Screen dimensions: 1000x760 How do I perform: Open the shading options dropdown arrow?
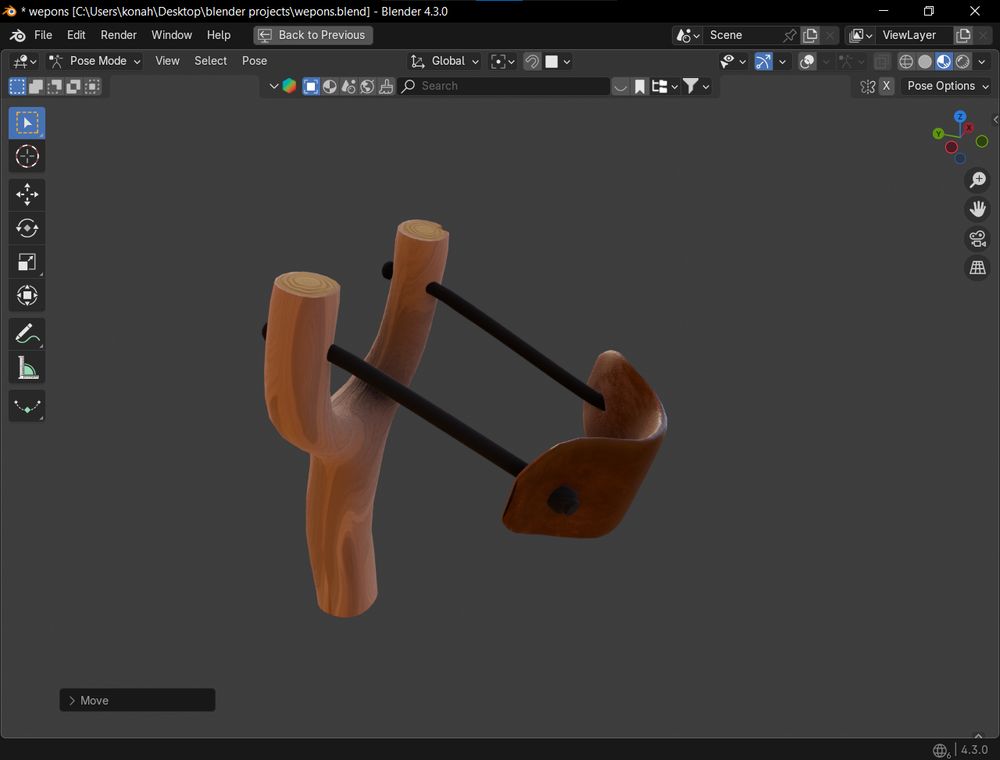982,61
